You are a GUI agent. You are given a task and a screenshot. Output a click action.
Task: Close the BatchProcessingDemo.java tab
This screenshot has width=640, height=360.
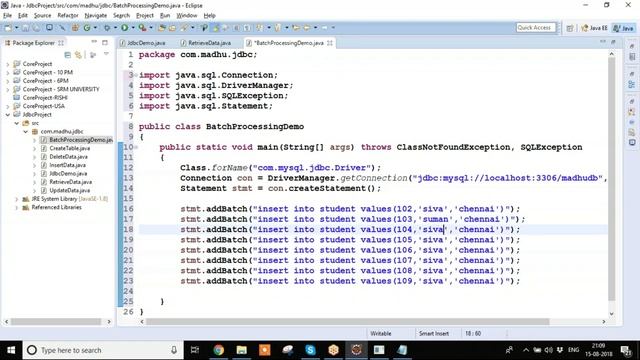330,43
